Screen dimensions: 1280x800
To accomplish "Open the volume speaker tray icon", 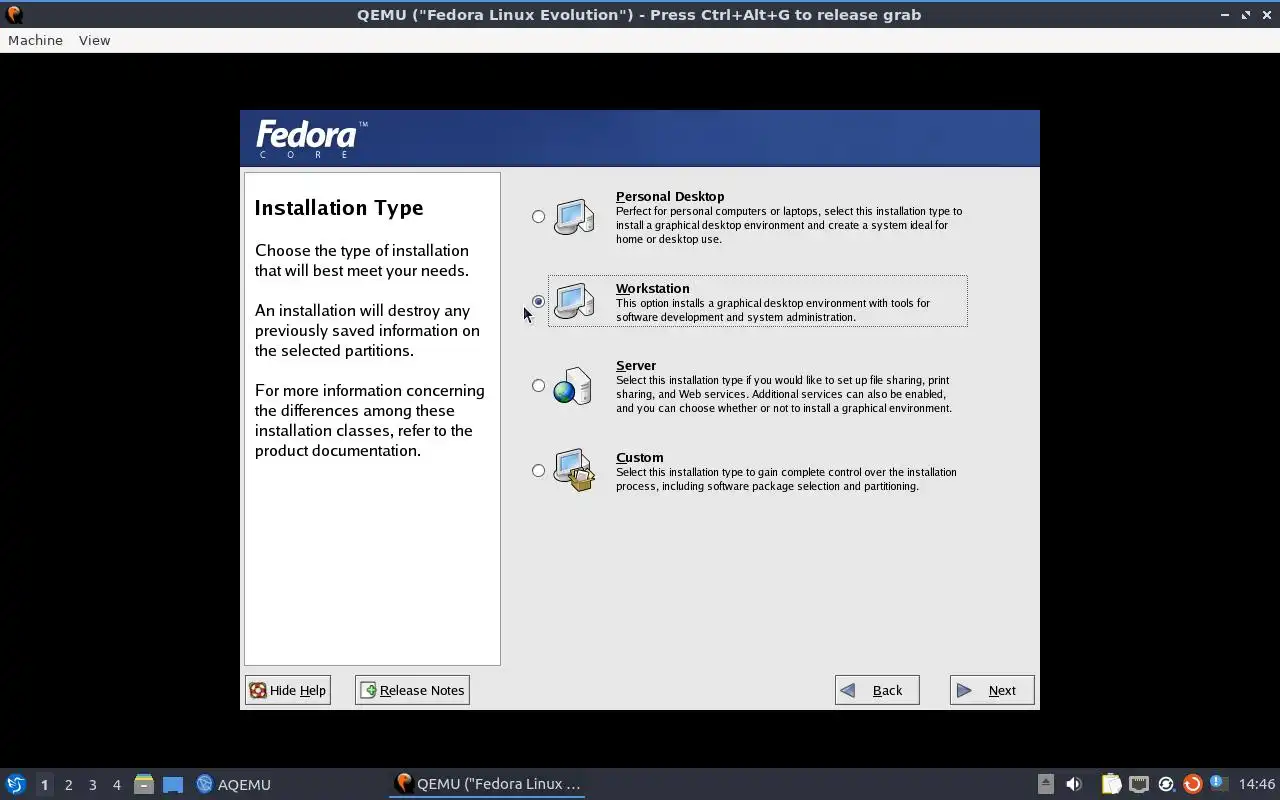I will pyautogui.click(x=1074, y=784).
